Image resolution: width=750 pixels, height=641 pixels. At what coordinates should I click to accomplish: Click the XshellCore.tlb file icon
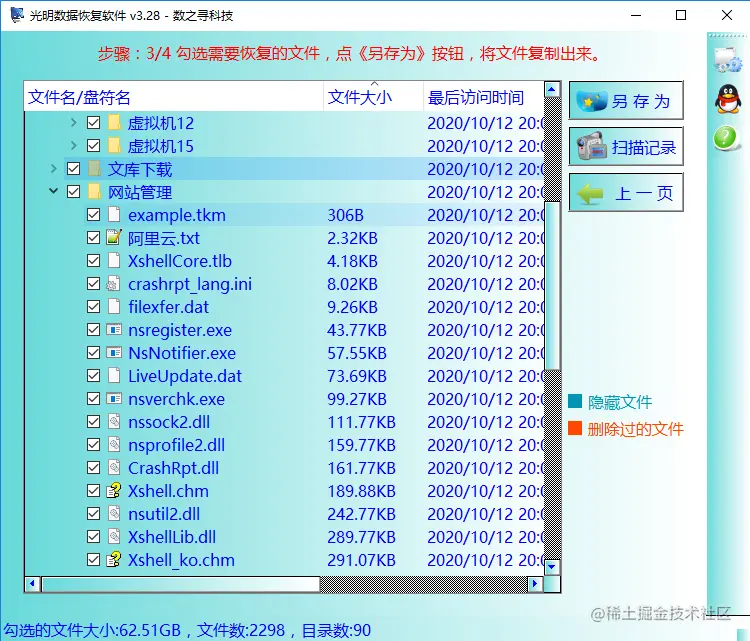coord(114,260)
